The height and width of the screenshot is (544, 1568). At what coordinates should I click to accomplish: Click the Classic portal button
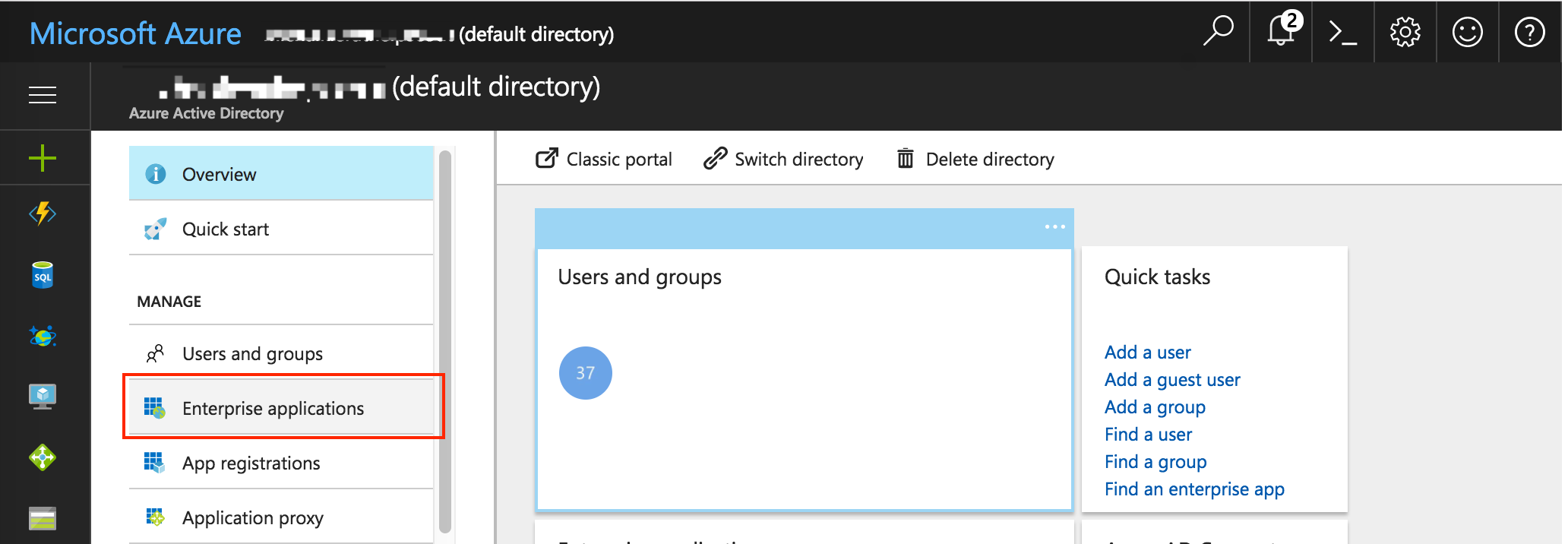[x=604, y=160]
